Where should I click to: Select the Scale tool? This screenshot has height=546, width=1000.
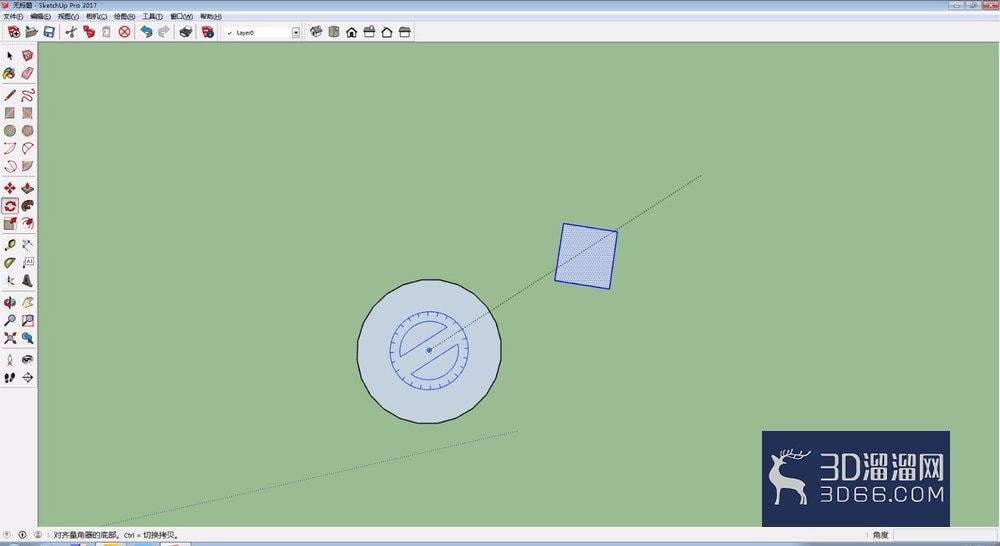coord(10,223)
